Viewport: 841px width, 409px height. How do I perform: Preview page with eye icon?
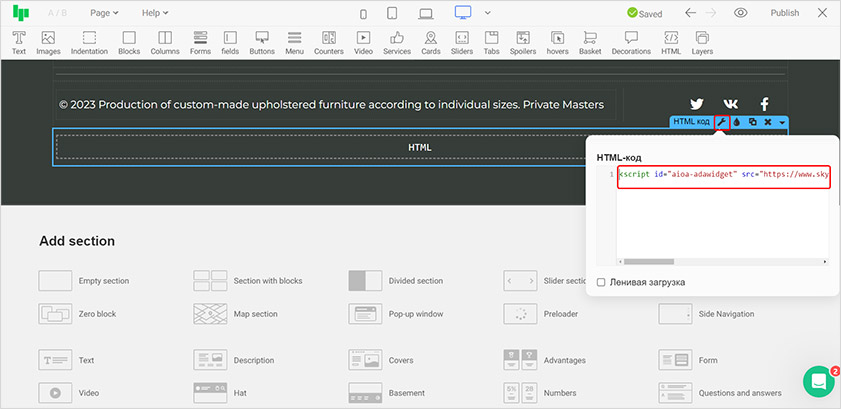(741, 13)
